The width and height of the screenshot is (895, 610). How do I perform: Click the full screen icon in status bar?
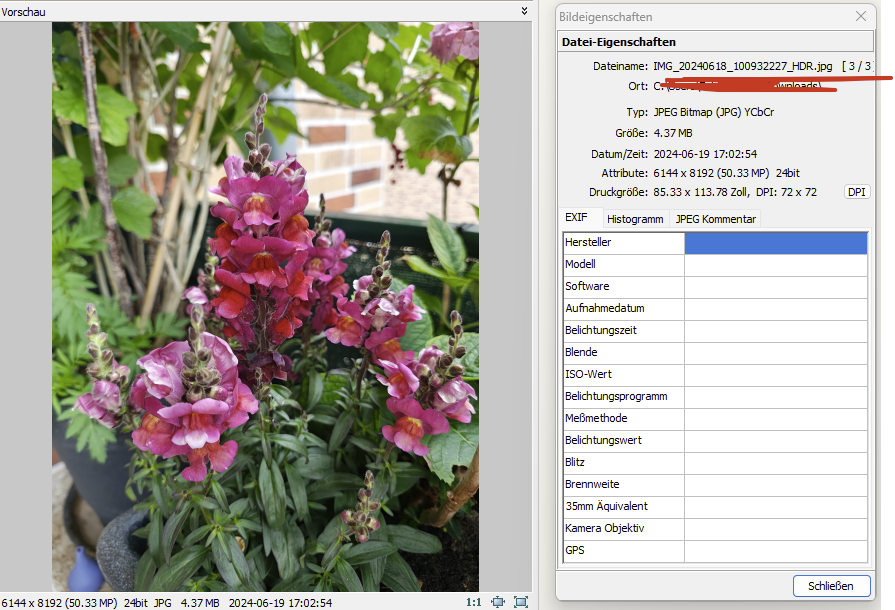coord(520,603)
